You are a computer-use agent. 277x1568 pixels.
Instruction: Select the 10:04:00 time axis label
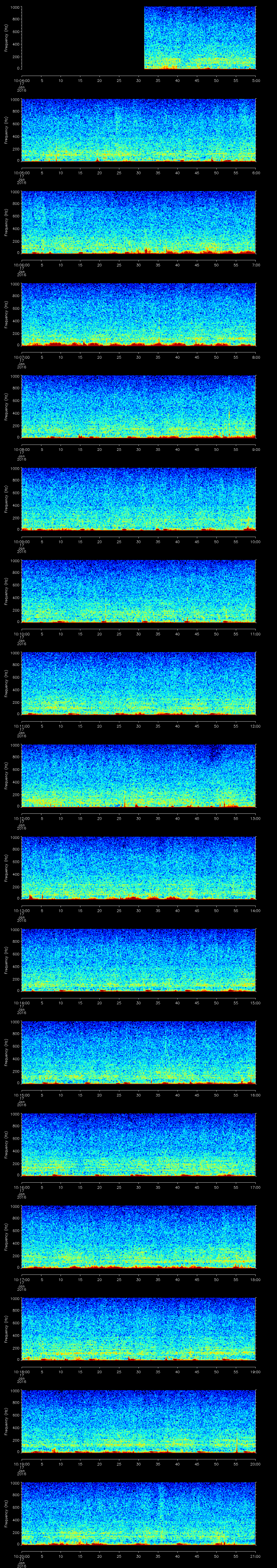[x=21, y=80]
